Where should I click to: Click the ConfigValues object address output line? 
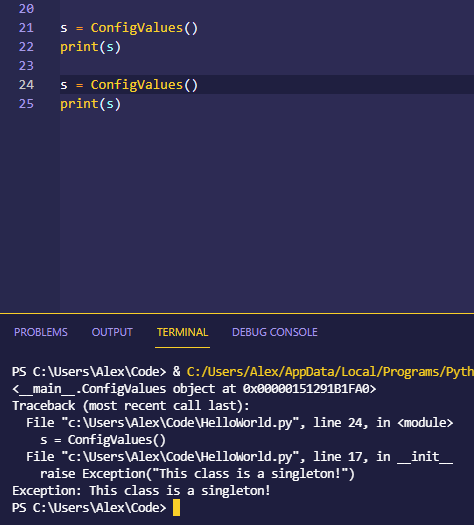194,389
